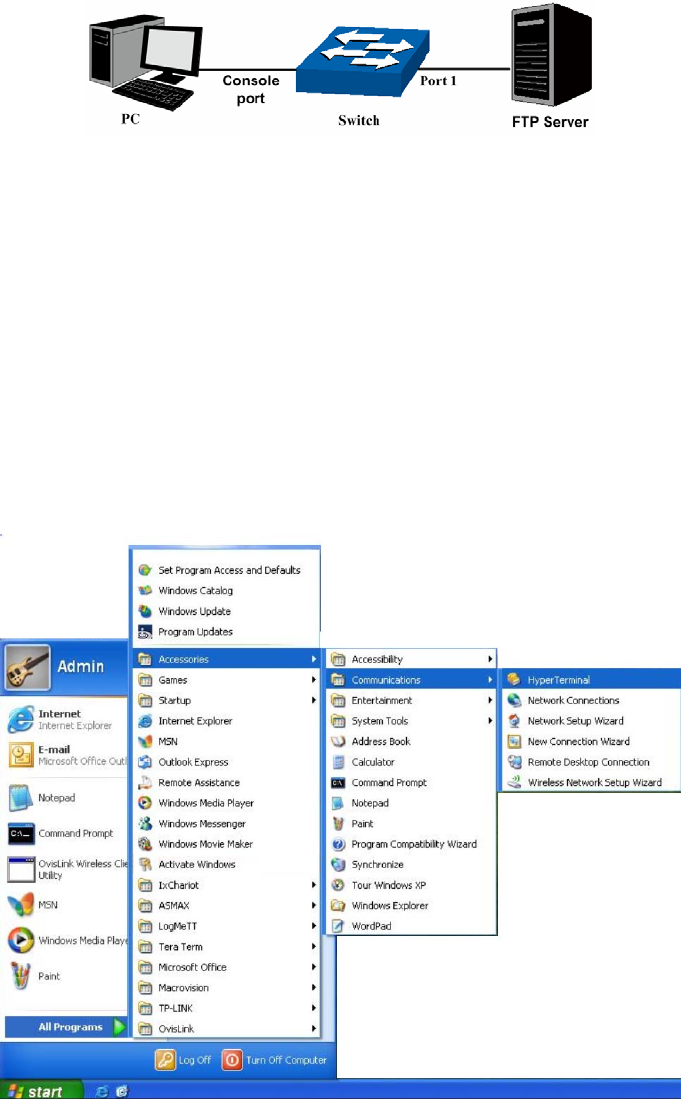This screenshot has width=681, height=1099.
Task: Open OvisLink Wireless Client Utility
Action: pyautogui.click(x=67, y=869)
